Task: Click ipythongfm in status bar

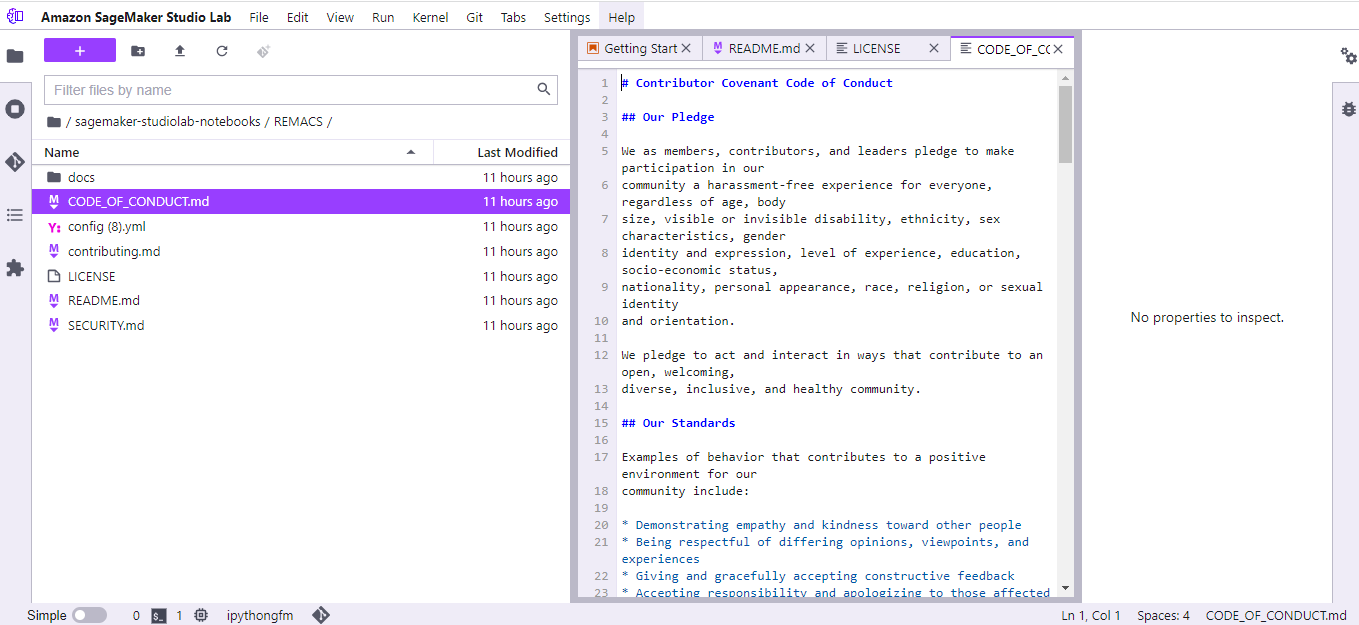Action: point(260,616)
